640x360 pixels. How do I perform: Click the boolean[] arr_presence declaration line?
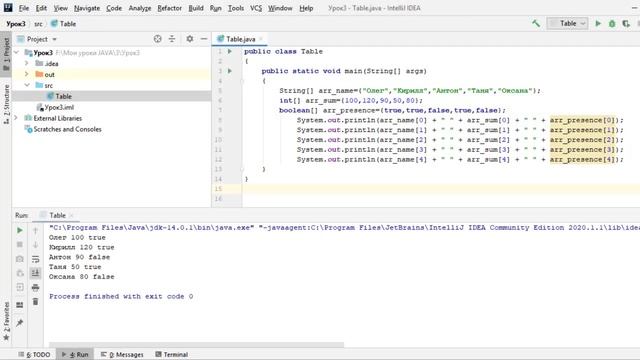coord(392,110)
